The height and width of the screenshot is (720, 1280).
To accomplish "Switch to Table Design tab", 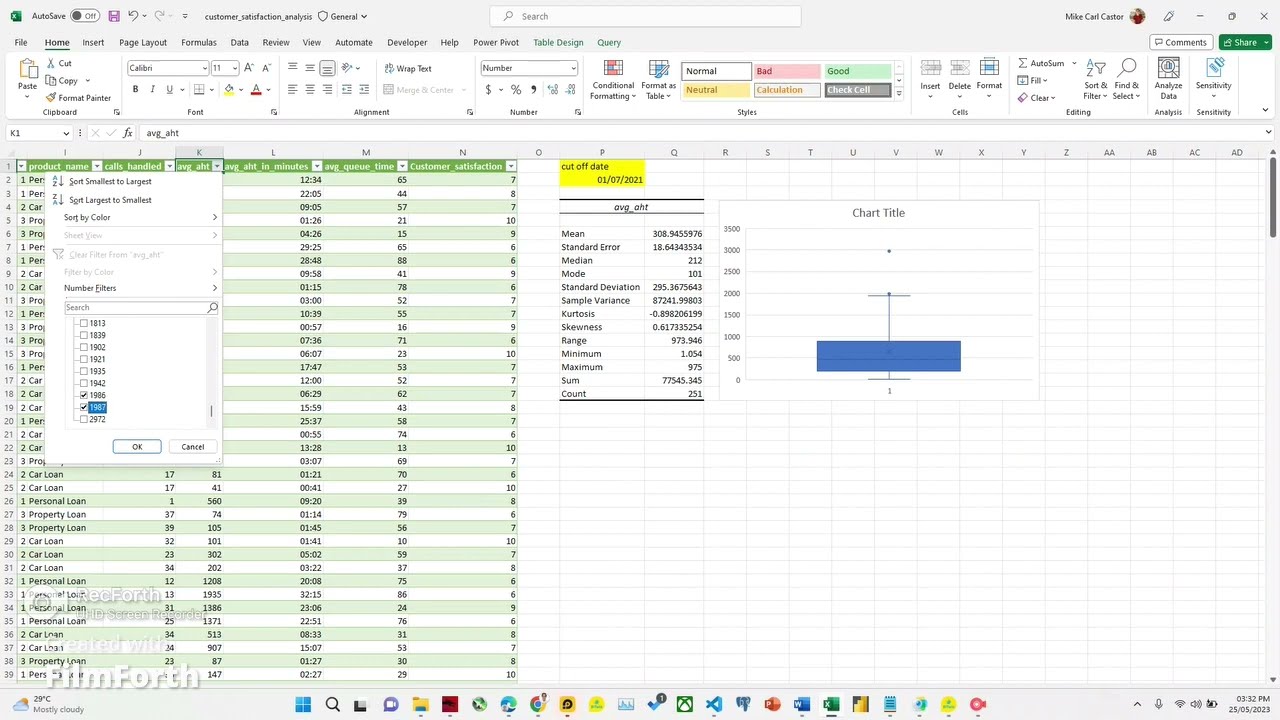I will (x=558, y=42).
